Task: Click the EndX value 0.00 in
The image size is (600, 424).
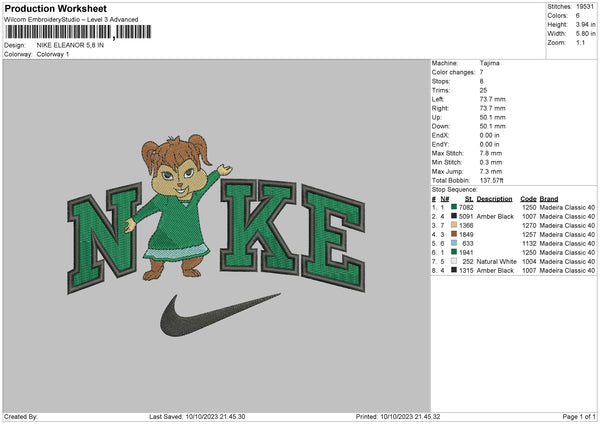Action: [x=489, y=135]
